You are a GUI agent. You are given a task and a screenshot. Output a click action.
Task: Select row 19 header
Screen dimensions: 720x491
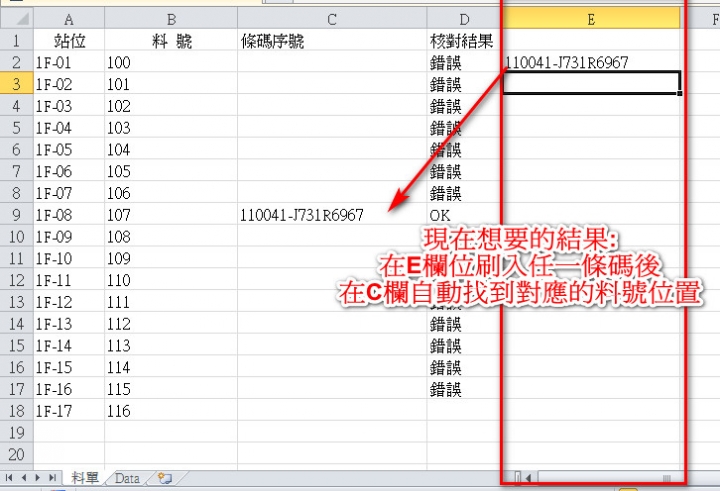pyautogui.click(x=17, y=432)
